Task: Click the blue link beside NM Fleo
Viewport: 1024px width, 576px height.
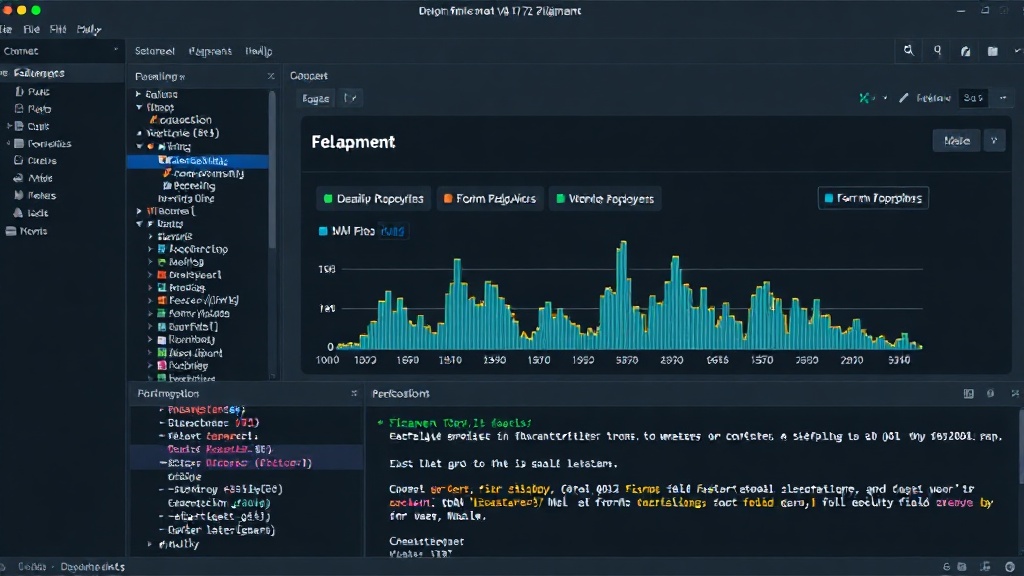Action: coord(392,231)
